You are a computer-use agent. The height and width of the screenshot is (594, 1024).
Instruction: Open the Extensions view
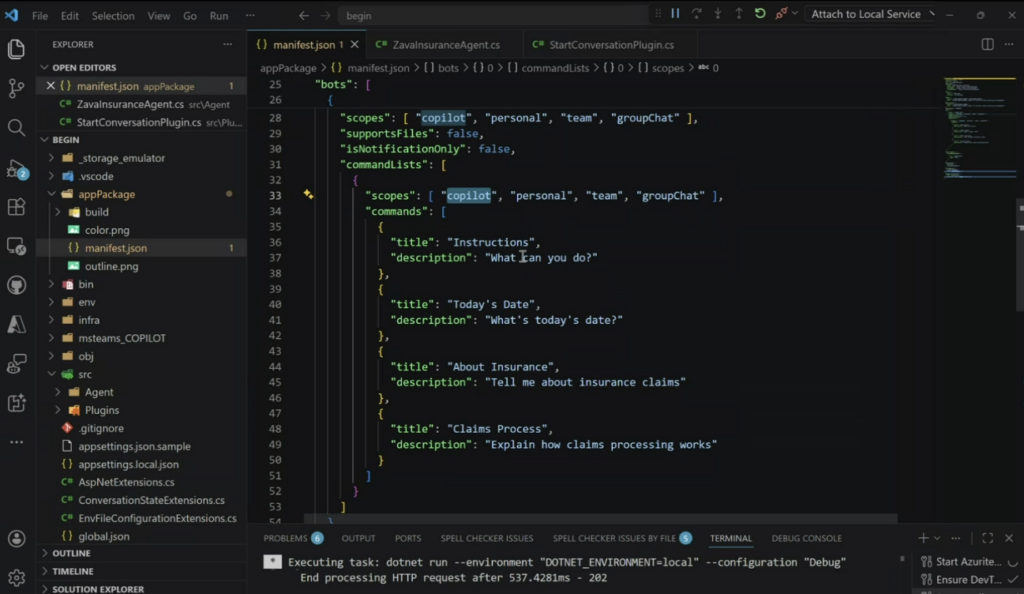coord(16,207)
